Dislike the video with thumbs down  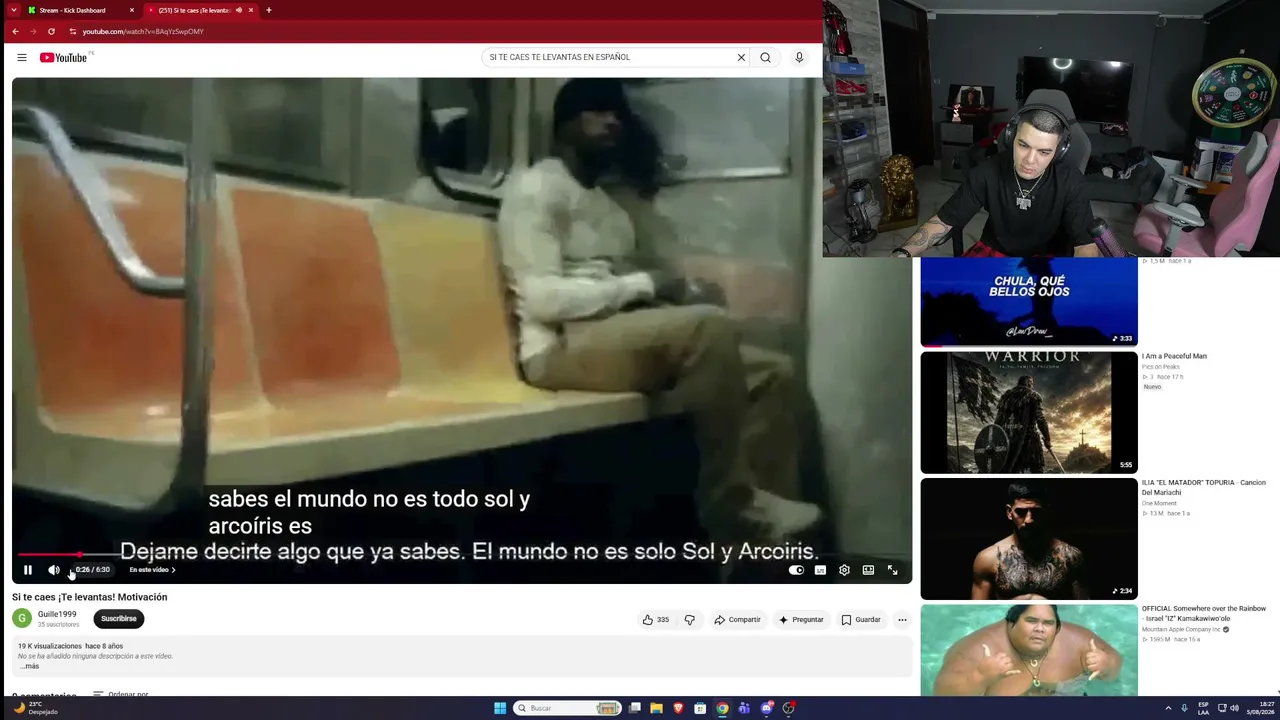[689, 620]
